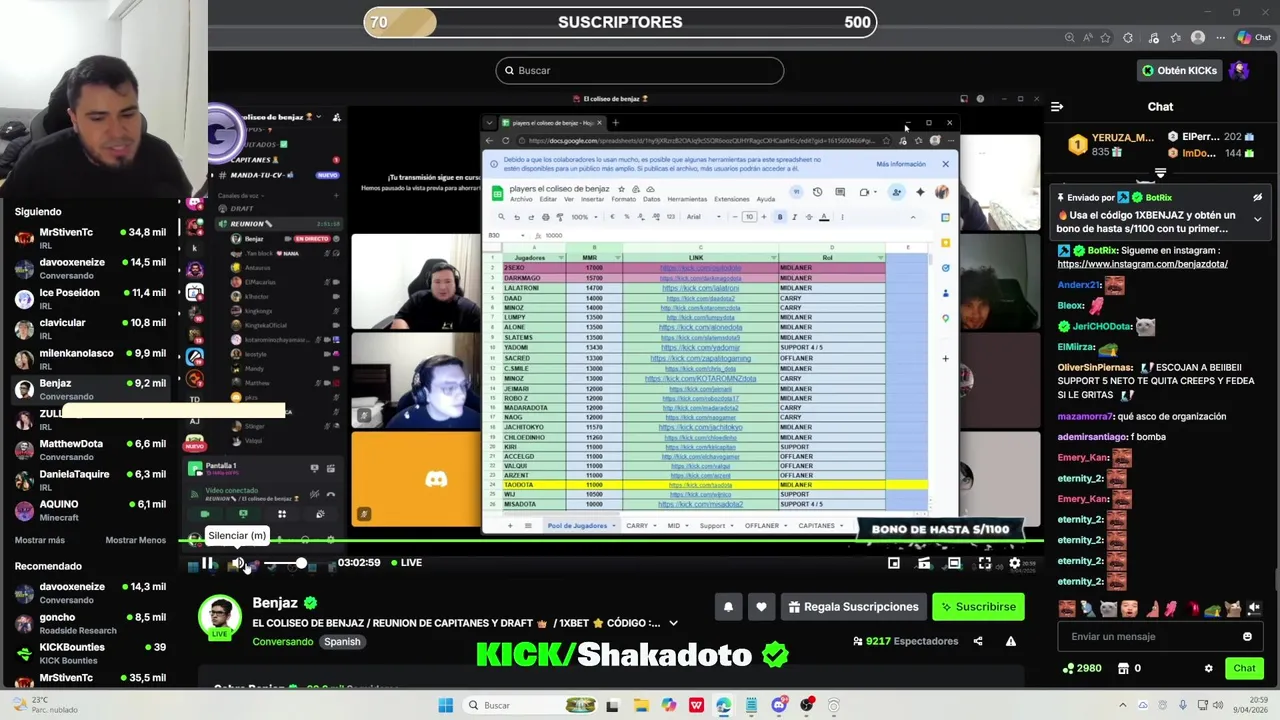The width and height of the screenshot is (1280, 720).
Task: Open the chat shop store icon
Action: point(1123,668)
